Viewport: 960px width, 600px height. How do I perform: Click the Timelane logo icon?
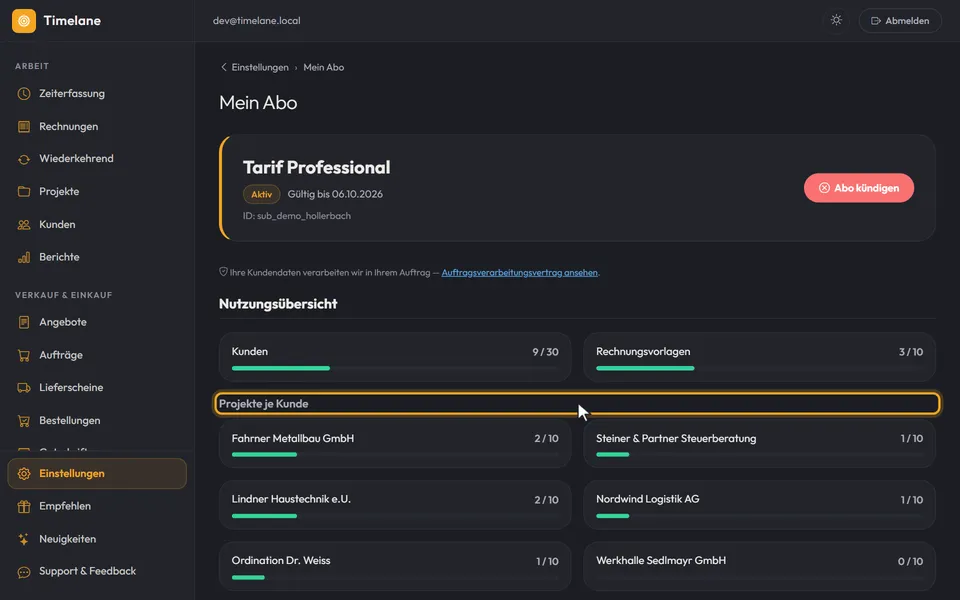24,21
